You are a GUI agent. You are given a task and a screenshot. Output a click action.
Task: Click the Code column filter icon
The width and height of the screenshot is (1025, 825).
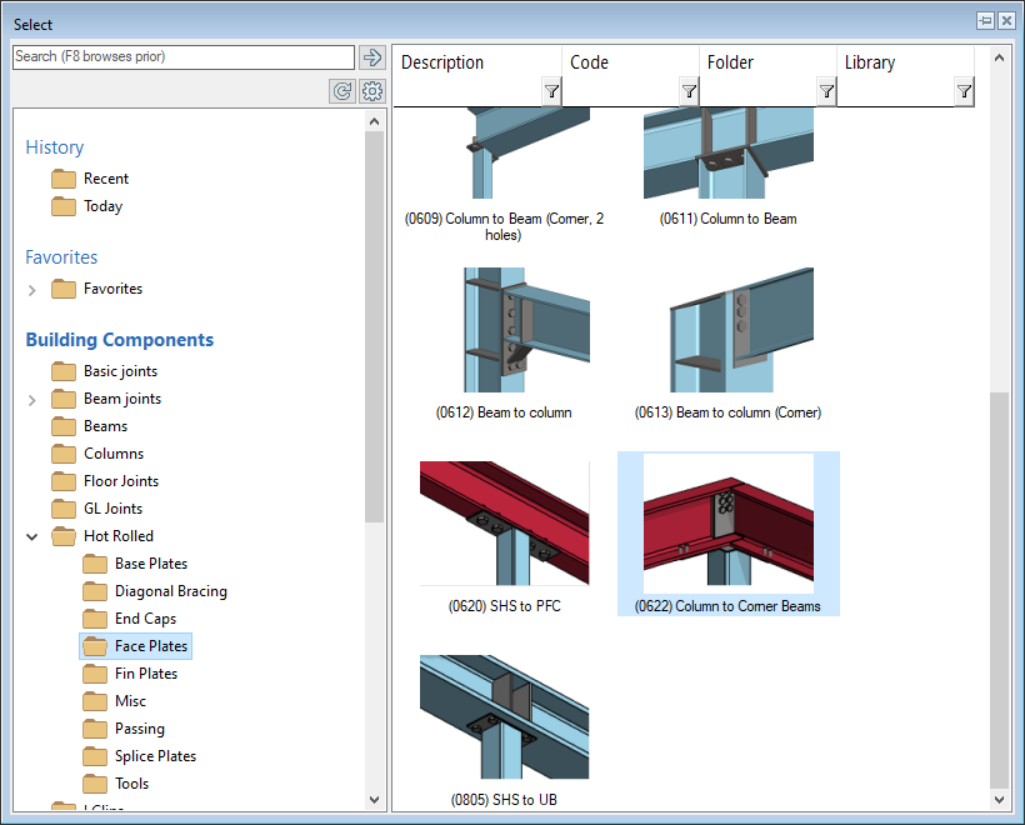pyautogui.click(x=689, y=92)
